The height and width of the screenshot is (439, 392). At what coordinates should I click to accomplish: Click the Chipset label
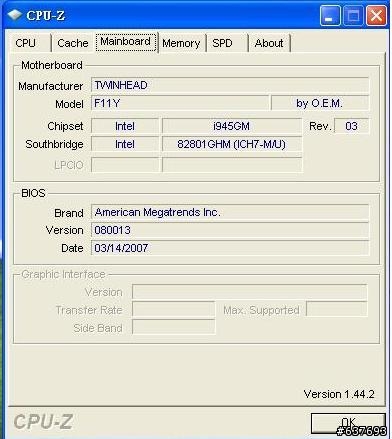[x=65, y=126]
